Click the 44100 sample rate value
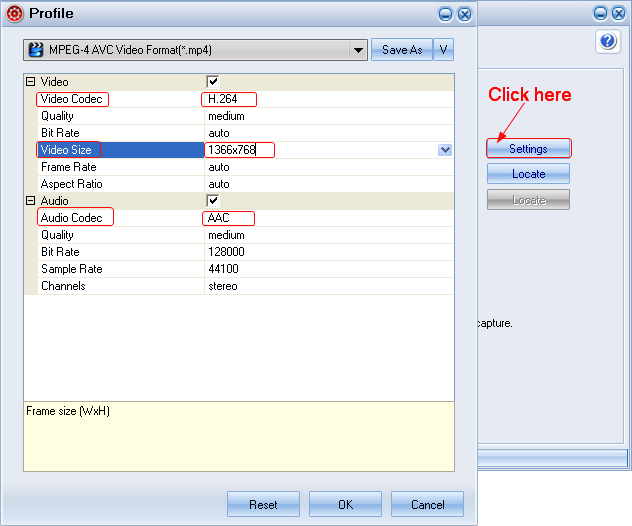This screenshot has width=632, height=526. pyautogui.click(x=223, y=269)
